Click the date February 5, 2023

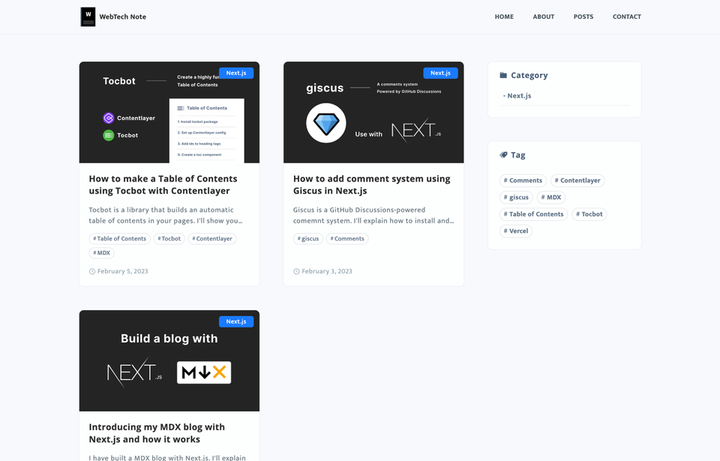(123, 271)
